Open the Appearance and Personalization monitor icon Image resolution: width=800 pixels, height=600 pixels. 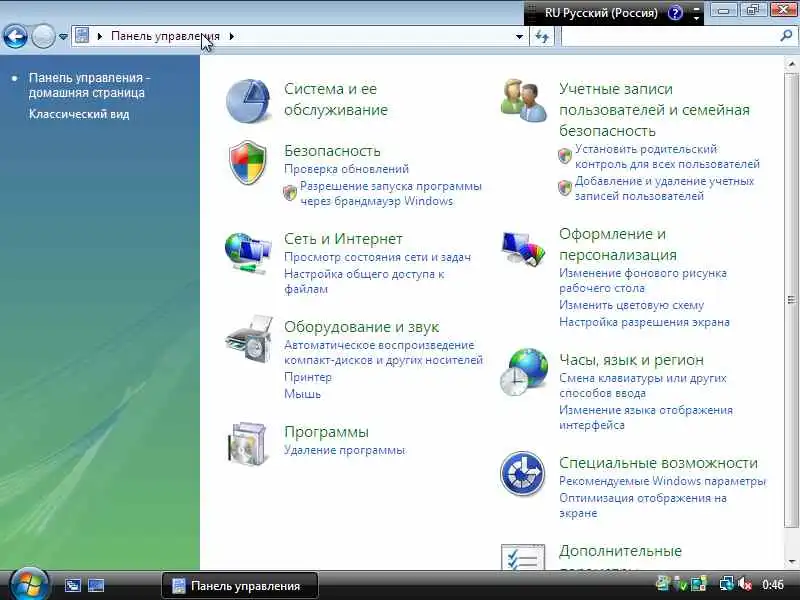coord(523,248)
